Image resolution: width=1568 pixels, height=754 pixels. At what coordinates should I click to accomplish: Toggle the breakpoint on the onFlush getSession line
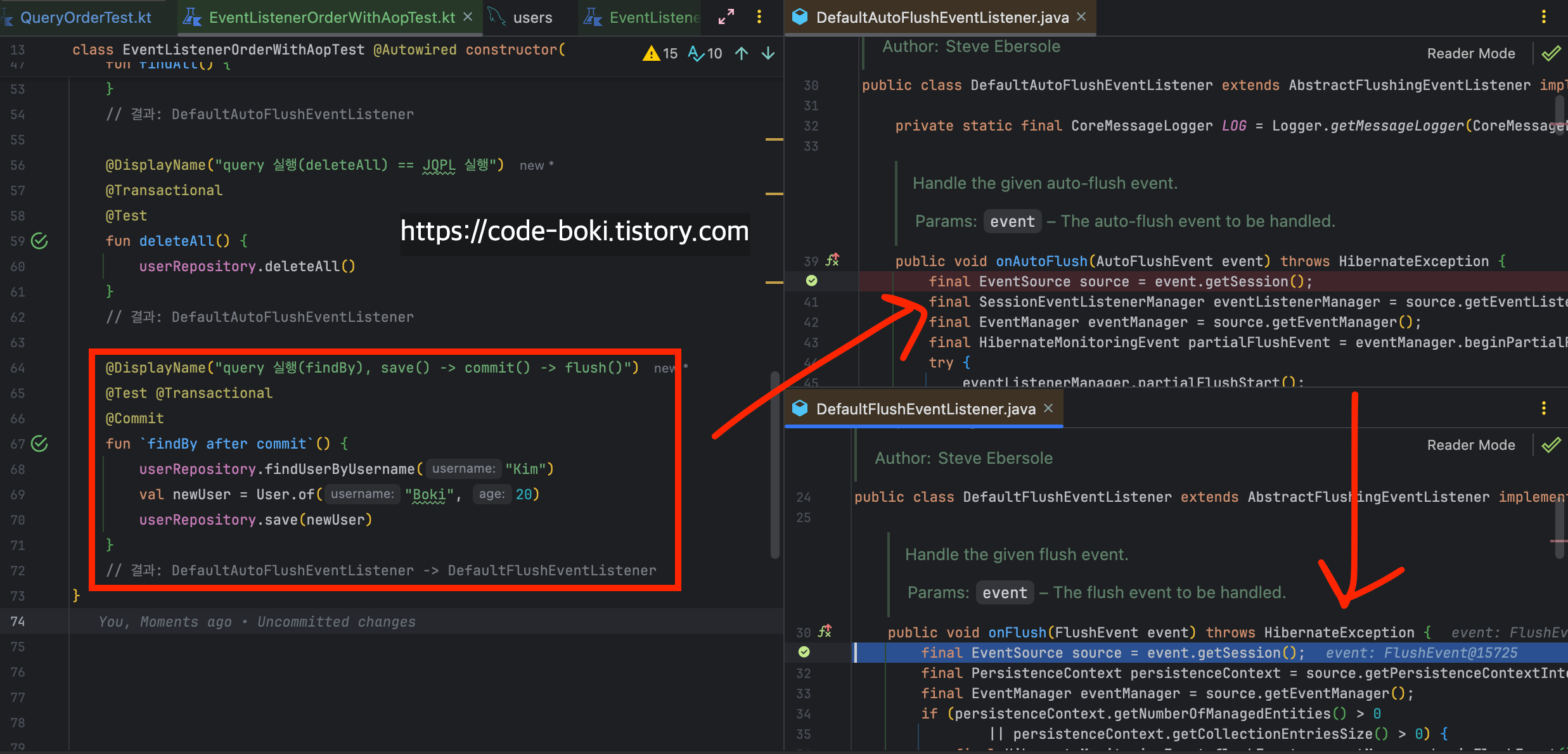(x=804, y=652)
